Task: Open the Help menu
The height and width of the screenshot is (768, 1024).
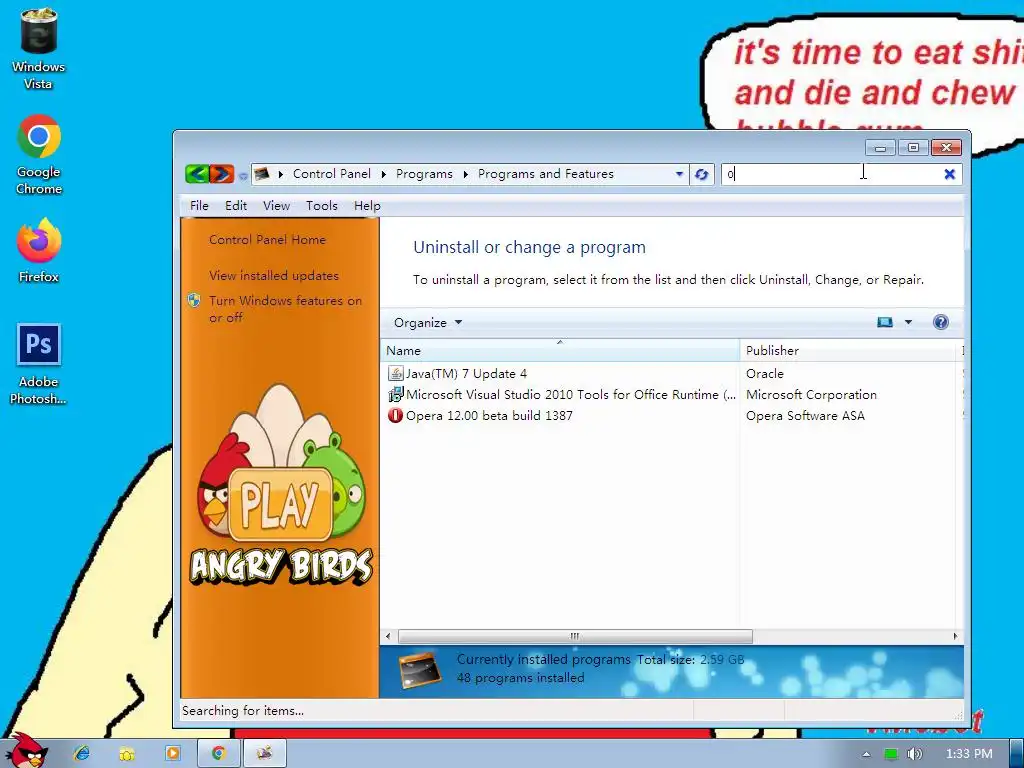Action: pyautogui.click(x=367, y=206)
